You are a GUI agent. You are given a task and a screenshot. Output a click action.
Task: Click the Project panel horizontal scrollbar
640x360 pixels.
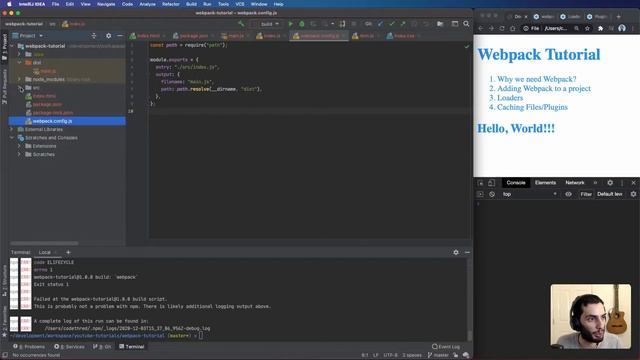click(44, 243)
